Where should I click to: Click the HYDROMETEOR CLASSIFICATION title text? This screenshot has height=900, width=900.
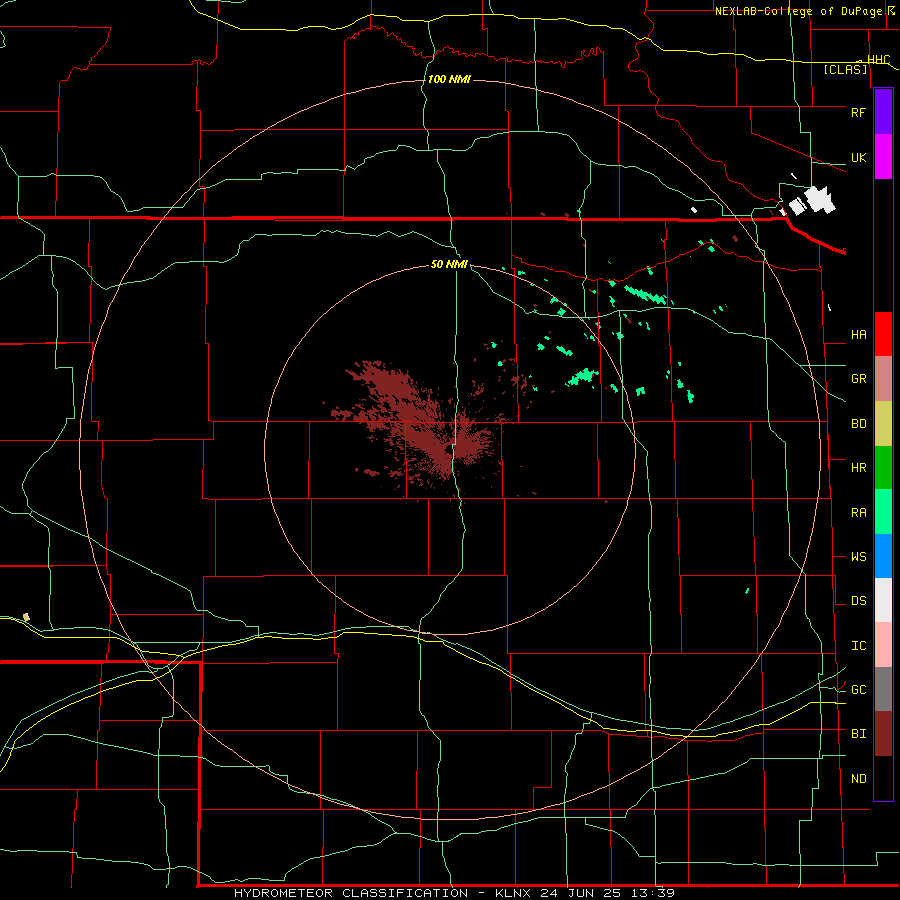point(351,893)
